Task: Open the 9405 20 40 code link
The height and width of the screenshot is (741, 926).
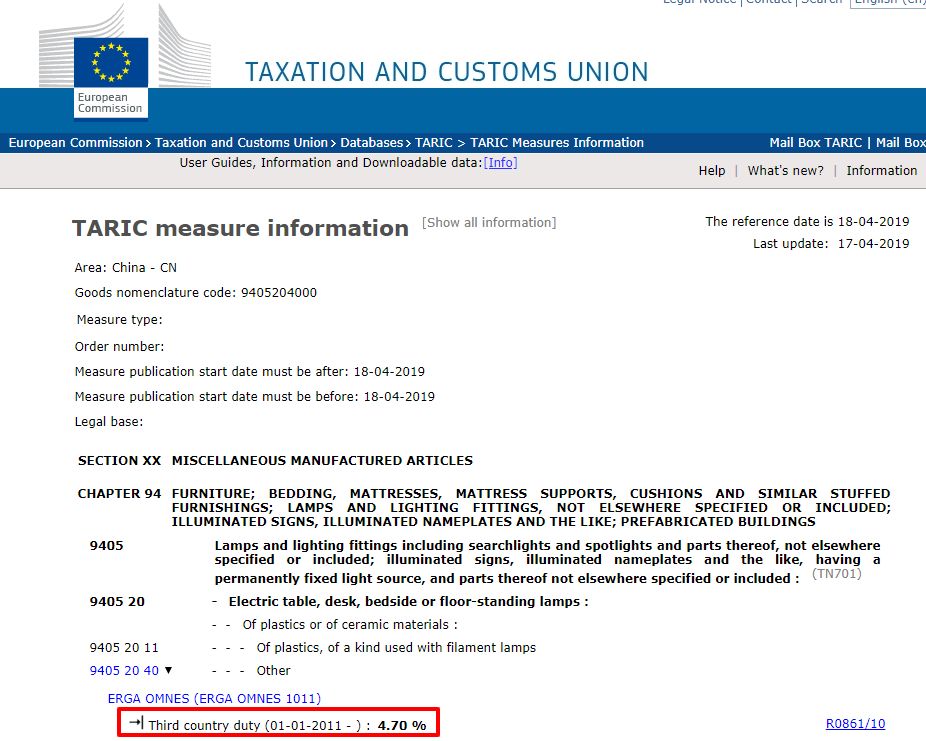Action: pyautogui.click(x=124, y=671)
